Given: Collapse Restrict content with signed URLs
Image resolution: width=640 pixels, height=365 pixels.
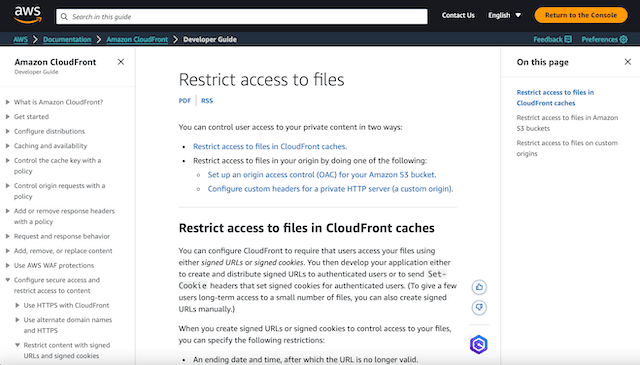Looking at the screenshot, I should point(17,345).
